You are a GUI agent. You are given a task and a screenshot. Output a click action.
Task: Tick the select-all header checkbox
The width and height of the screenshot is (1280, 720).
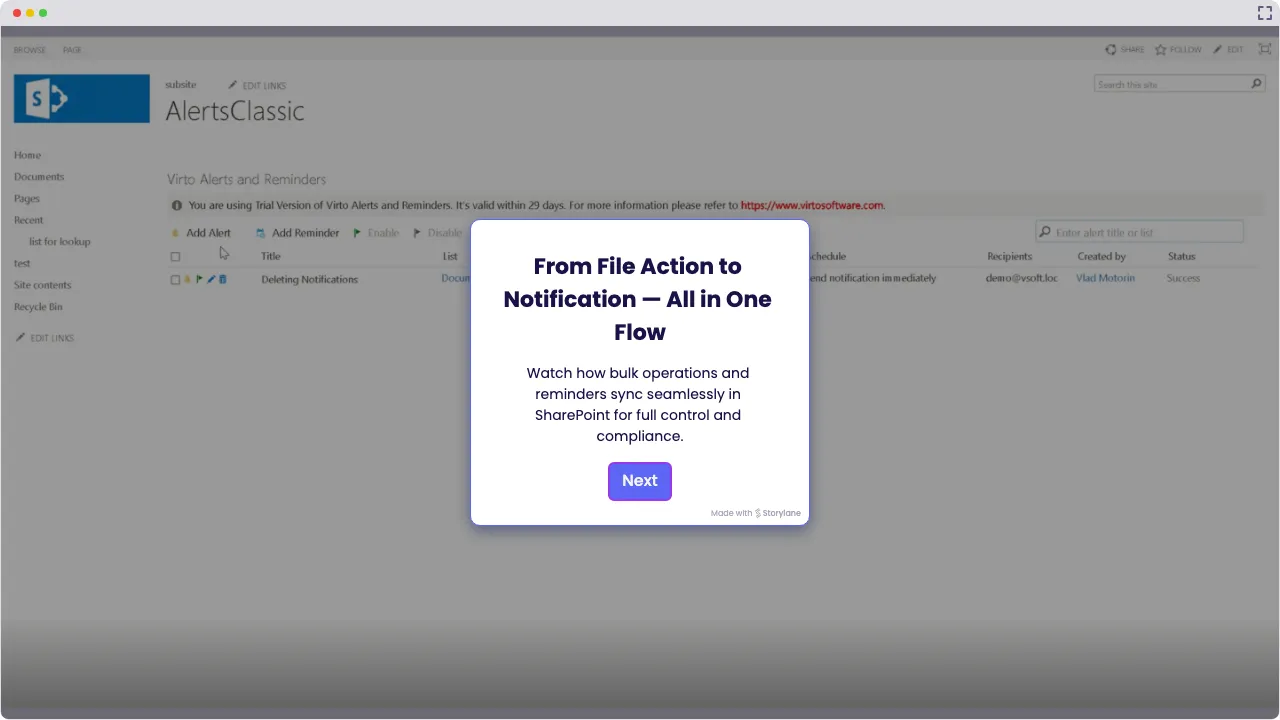[175, 257]
